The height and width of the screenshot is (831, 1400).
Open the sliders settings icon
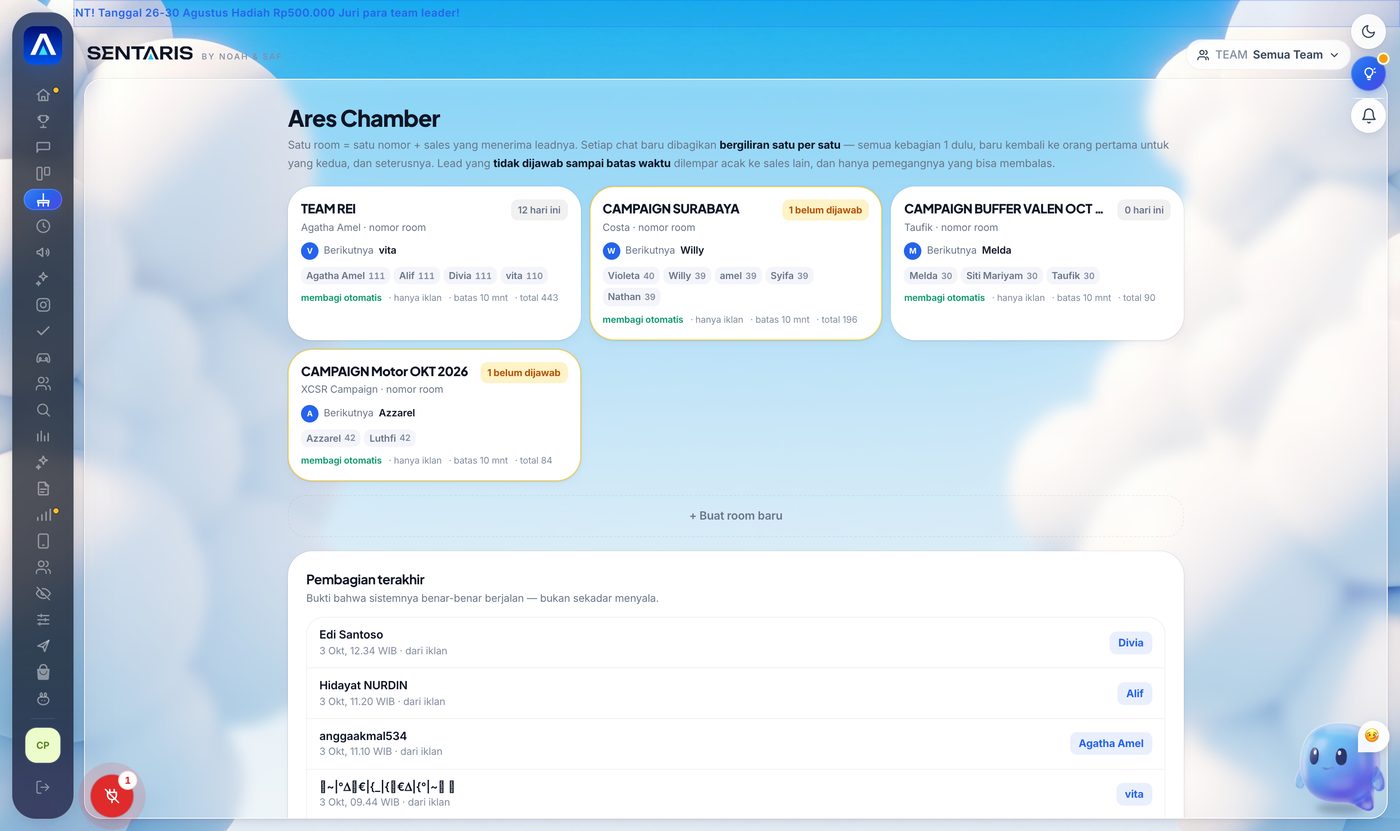point(43,620)
